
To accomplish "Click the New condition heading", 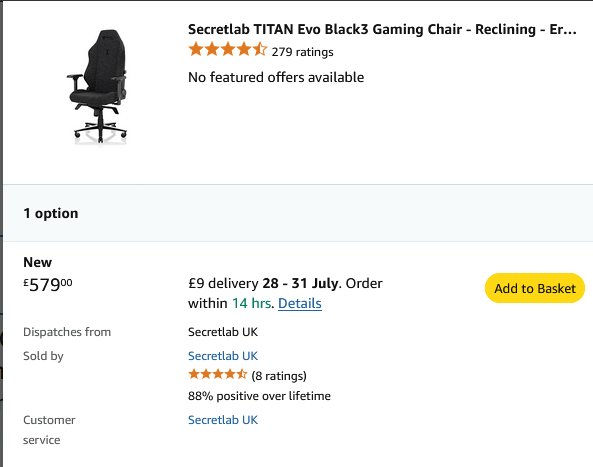I will 37,262.
